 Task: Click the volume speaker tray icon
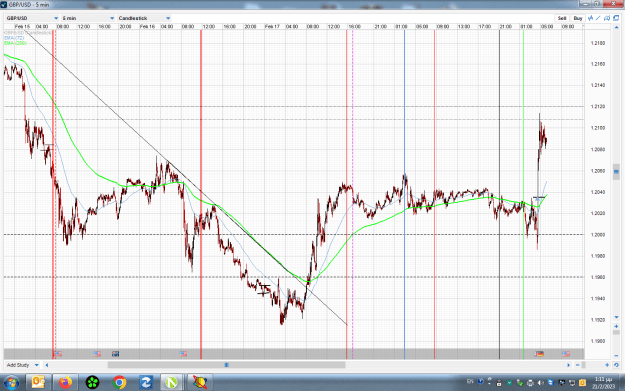click(x=540, y=383)
